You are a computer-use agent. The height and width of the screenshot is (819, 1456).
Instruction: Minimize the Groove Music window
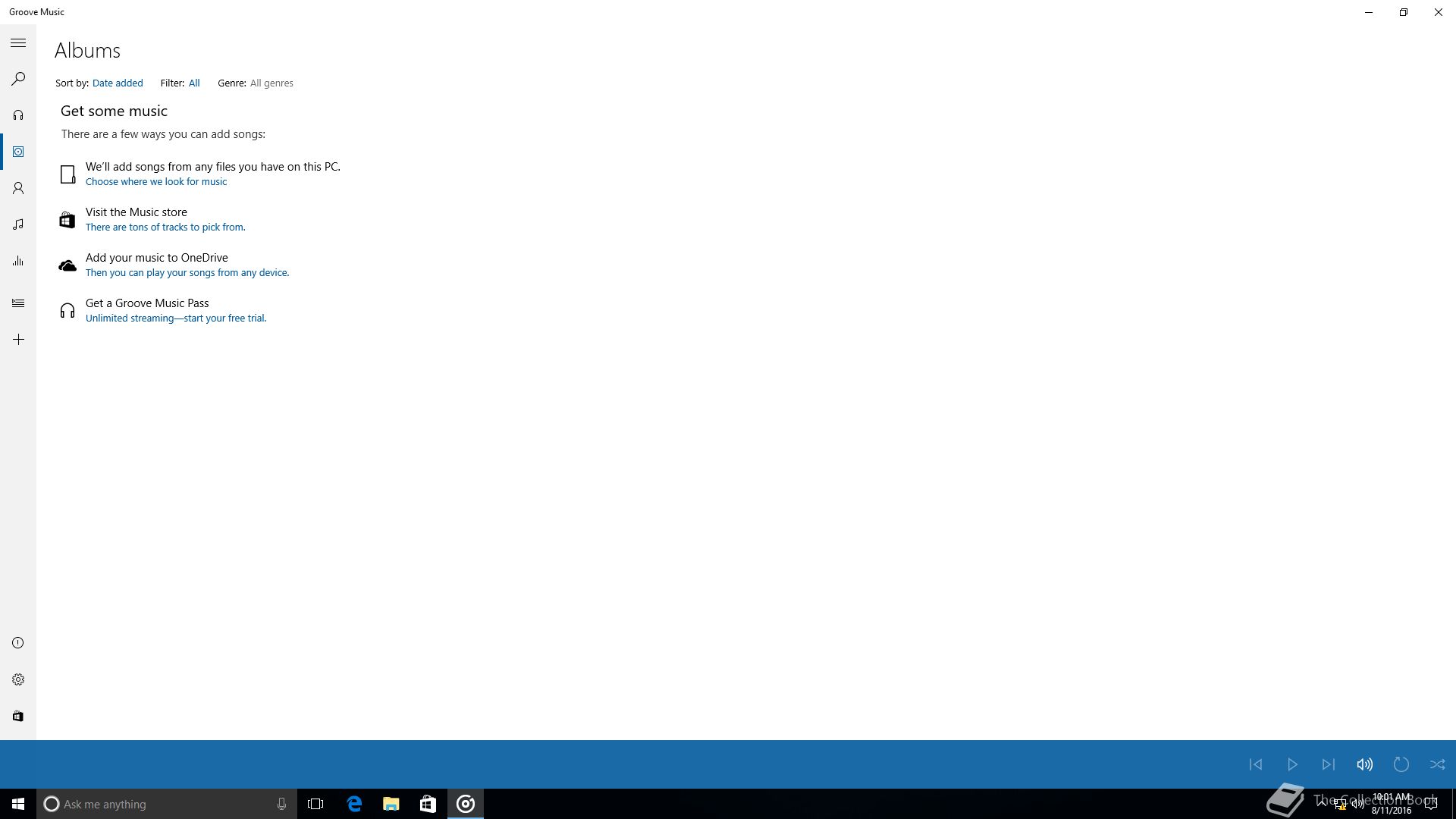point(1369,12)
